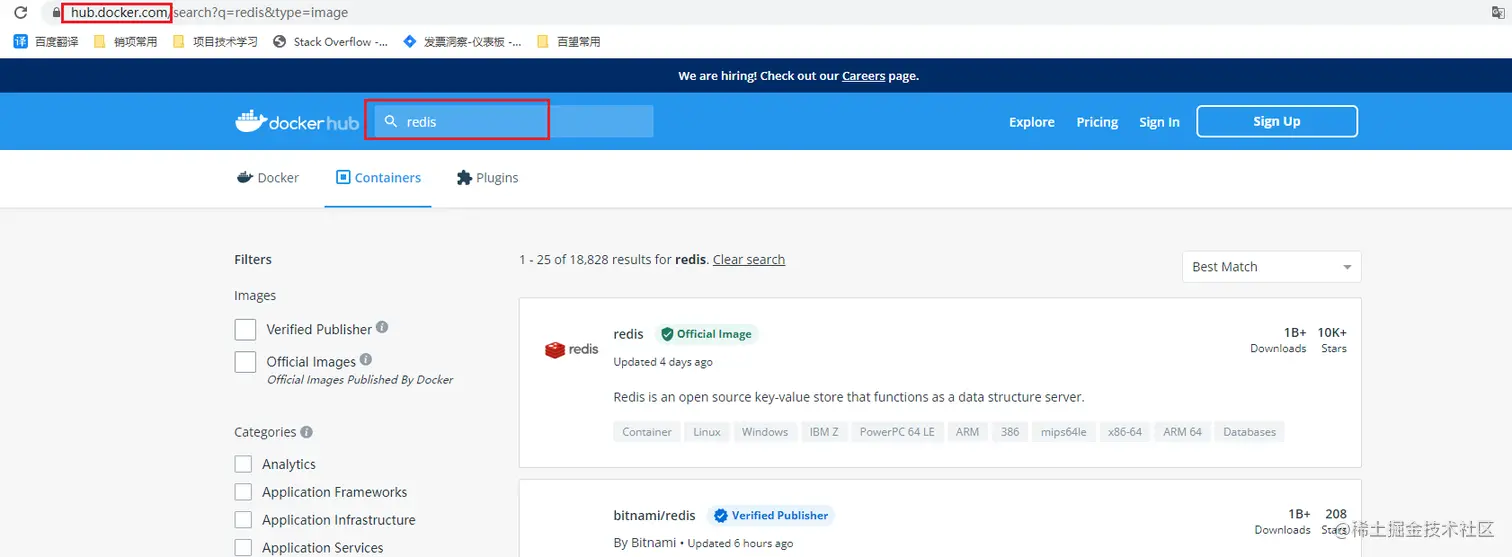Viewport: 1512px width, 557px height.
Task: Open the redis official image result
Action: coord(628,334)
